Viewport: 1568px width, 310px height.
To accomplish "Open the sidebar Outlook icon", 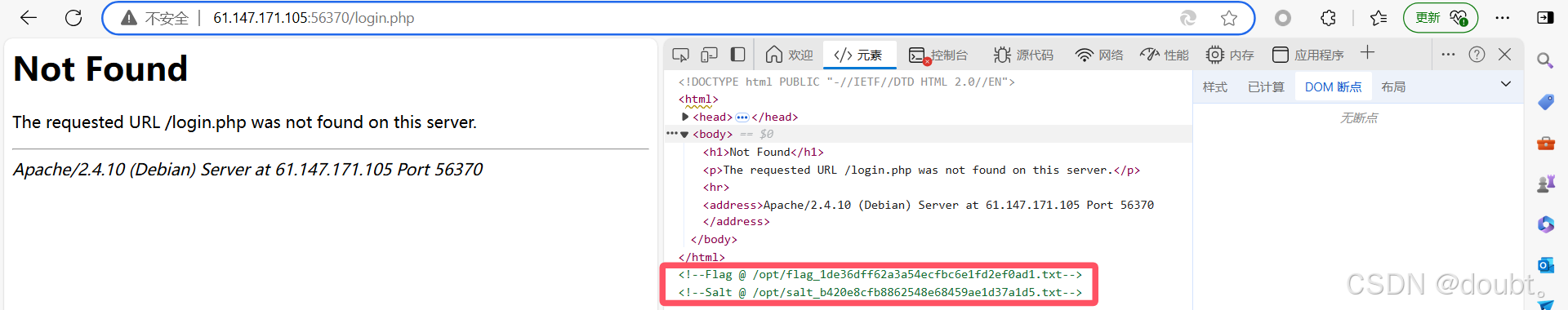I will tap(1545, 265).
